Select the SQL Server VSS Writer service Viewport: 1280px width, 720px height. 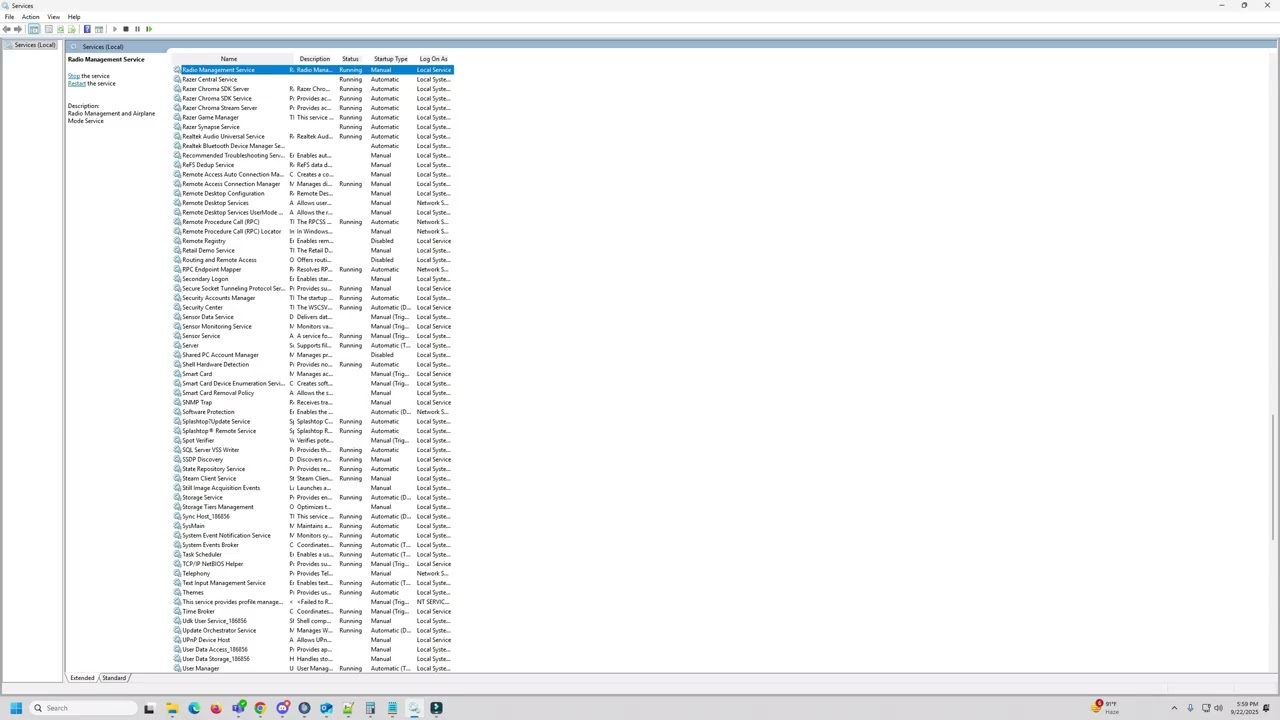click(x=313, y=450)
